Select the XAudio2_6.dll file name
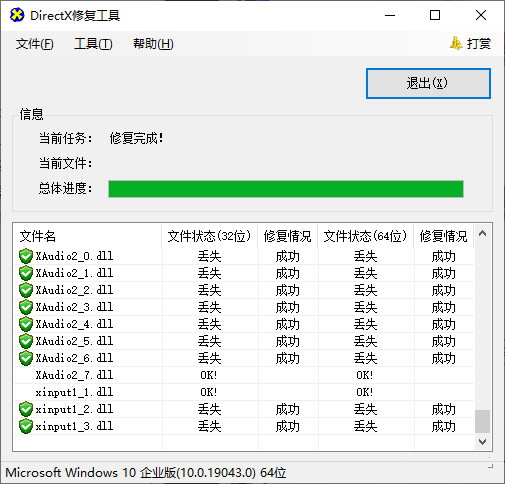This screenshot has height=484, width=505. 74,358
